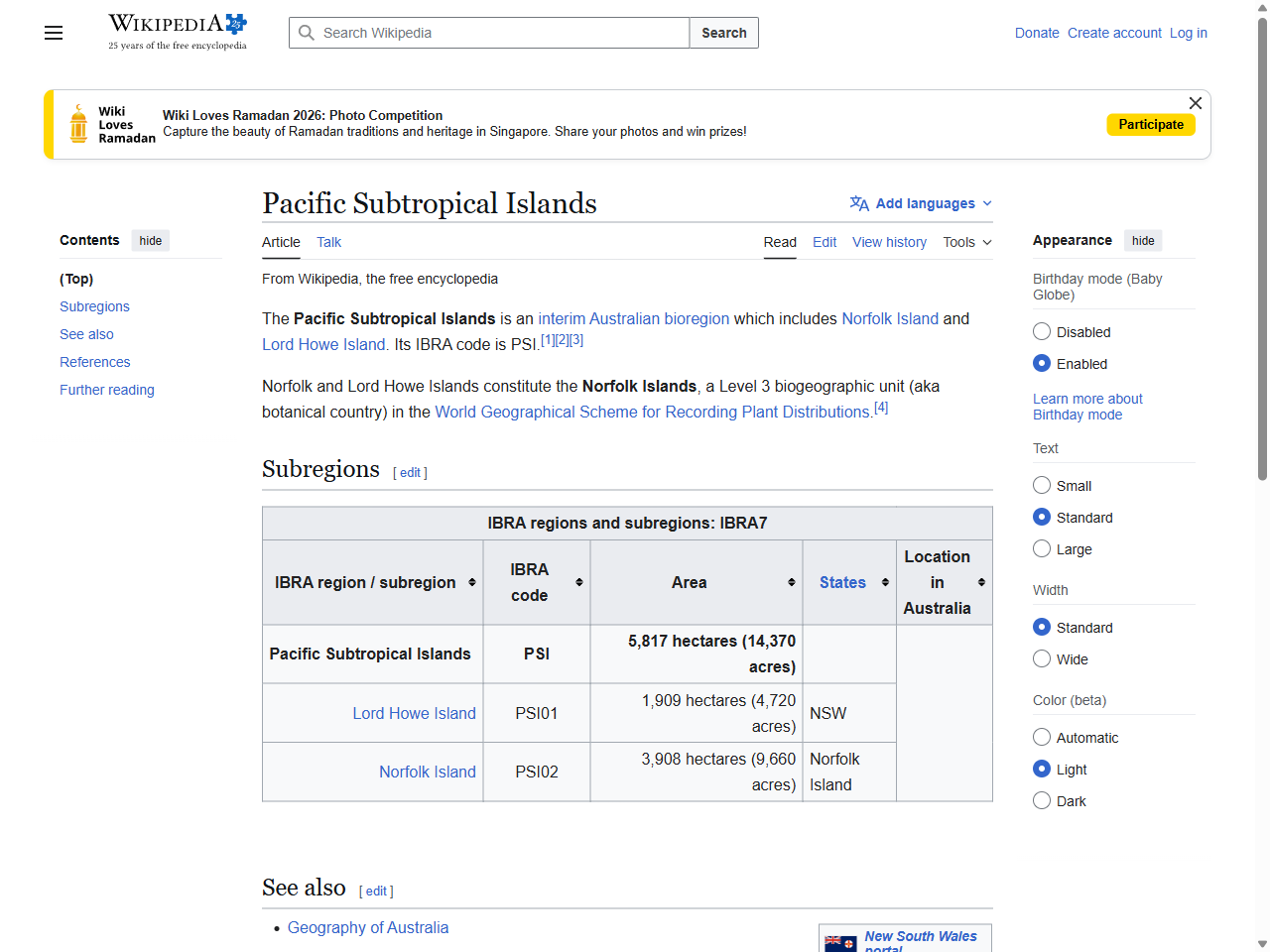Click the Add languages translate icon
Screen dimensions: 1270x952
point(859,203)
